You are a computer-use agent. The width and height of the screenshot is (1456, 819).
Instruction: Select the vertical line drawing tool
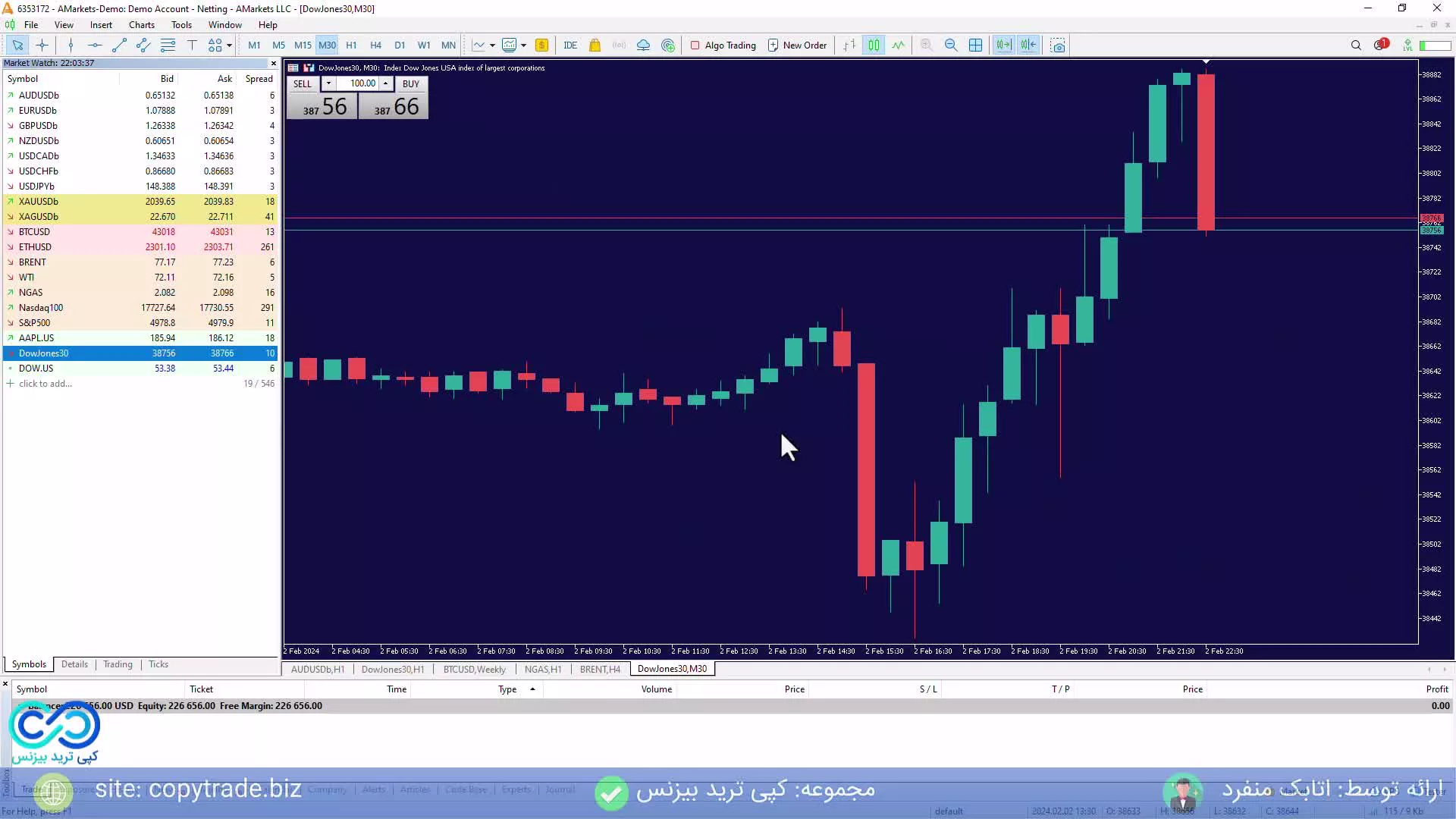71,45
